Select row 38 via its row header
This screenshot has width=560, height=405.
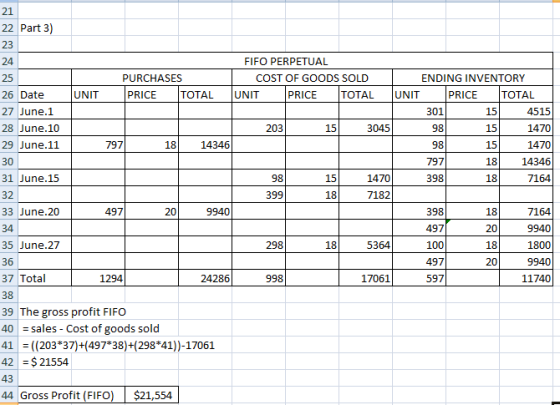coord(8,295)
